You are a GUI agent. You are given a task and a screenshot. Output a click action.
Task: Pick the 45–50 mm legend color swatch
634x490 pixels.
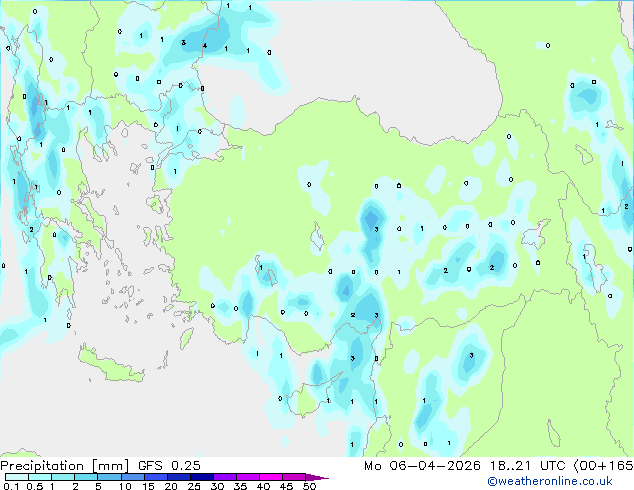tap(294, 477)
